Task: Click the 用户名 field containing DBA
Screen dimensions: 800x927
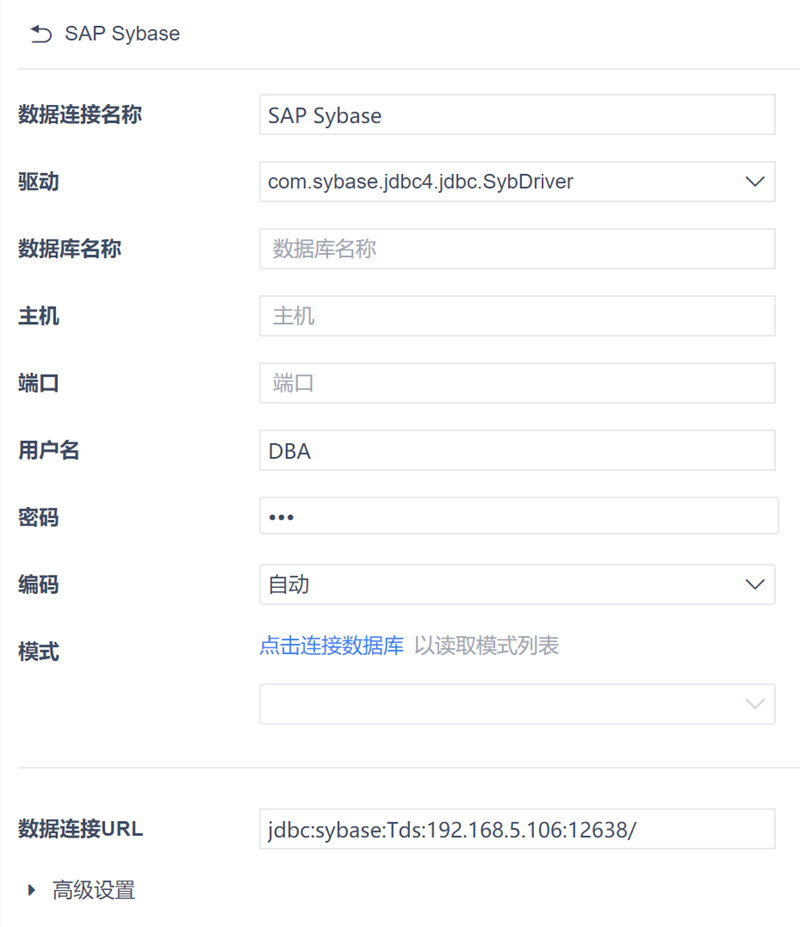Action: click(517, 450)
